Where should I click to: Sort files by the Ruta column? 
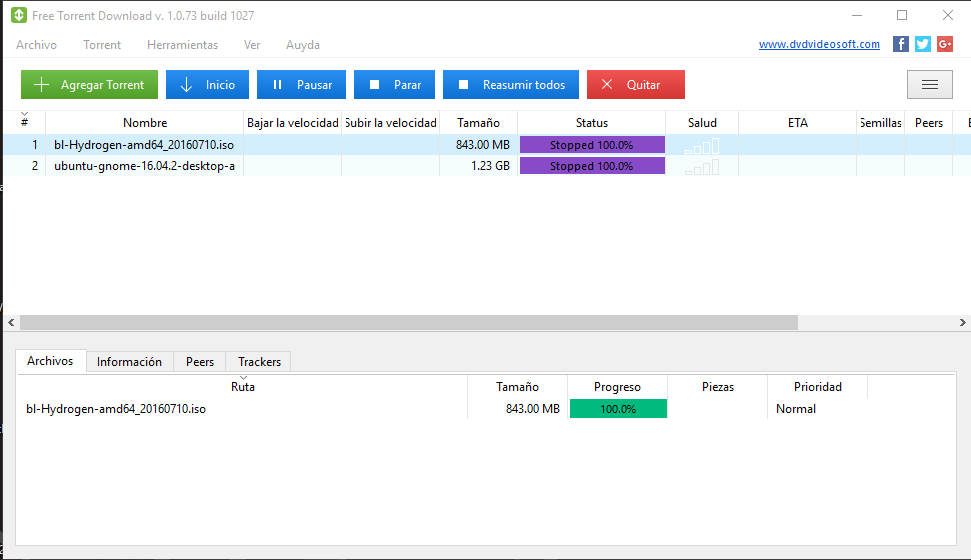coord(243,387)
